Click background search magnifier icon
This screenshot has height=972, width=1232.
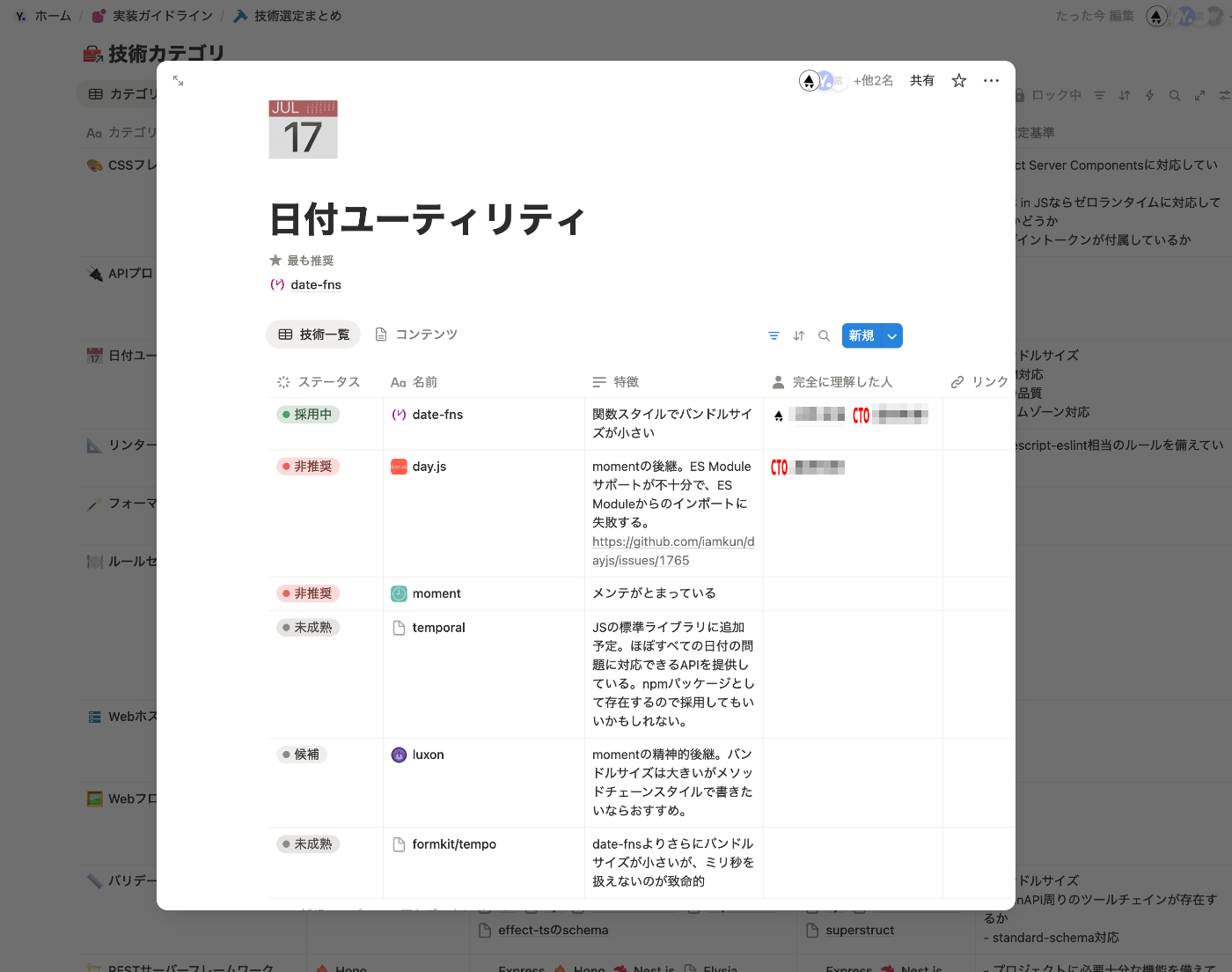(x=1175, y=95)
